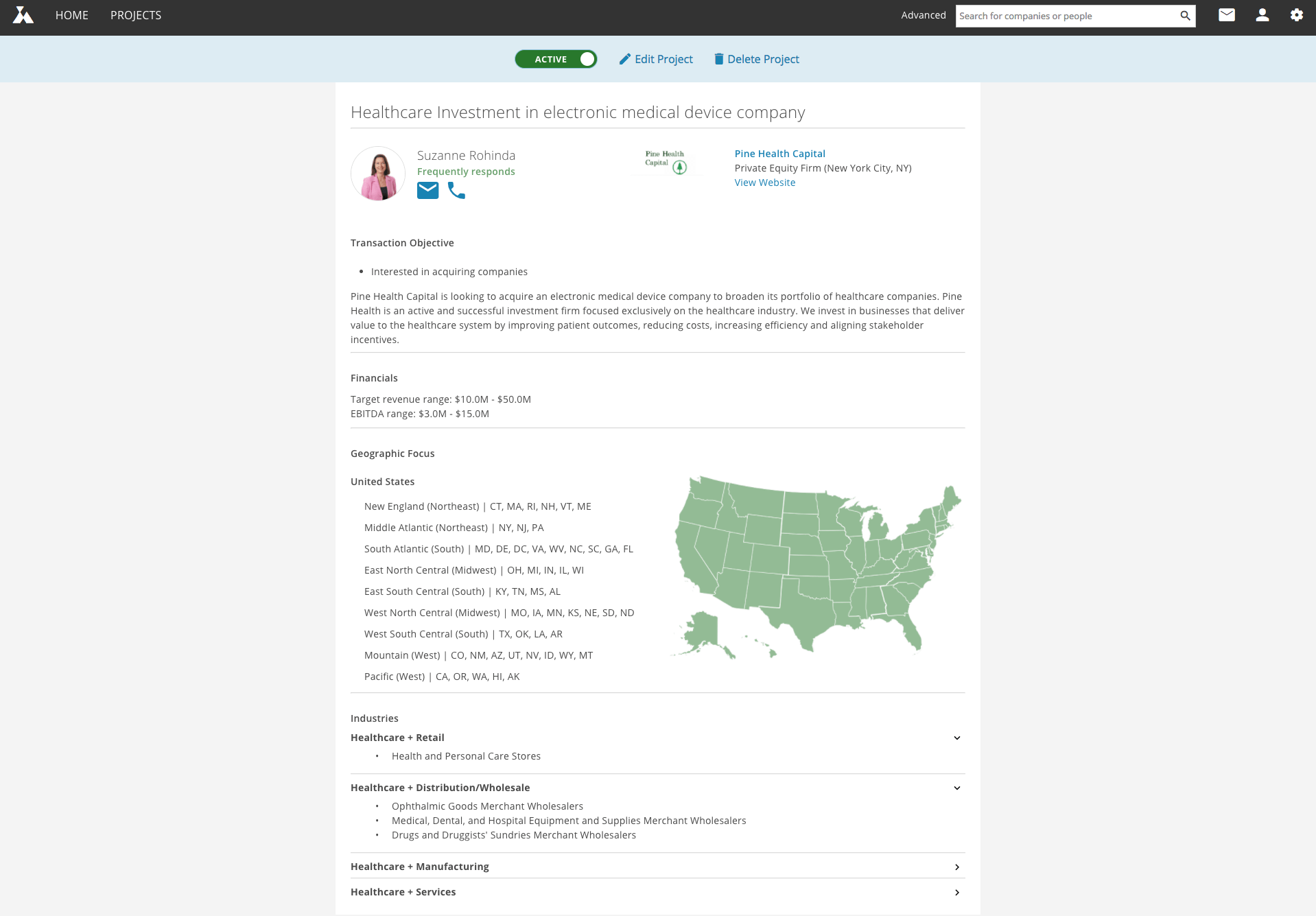Collapse the Healthcare + Distribution/Wholesale chevron
The height and width of the screenshot is (916, 1316).
(957, 788)
